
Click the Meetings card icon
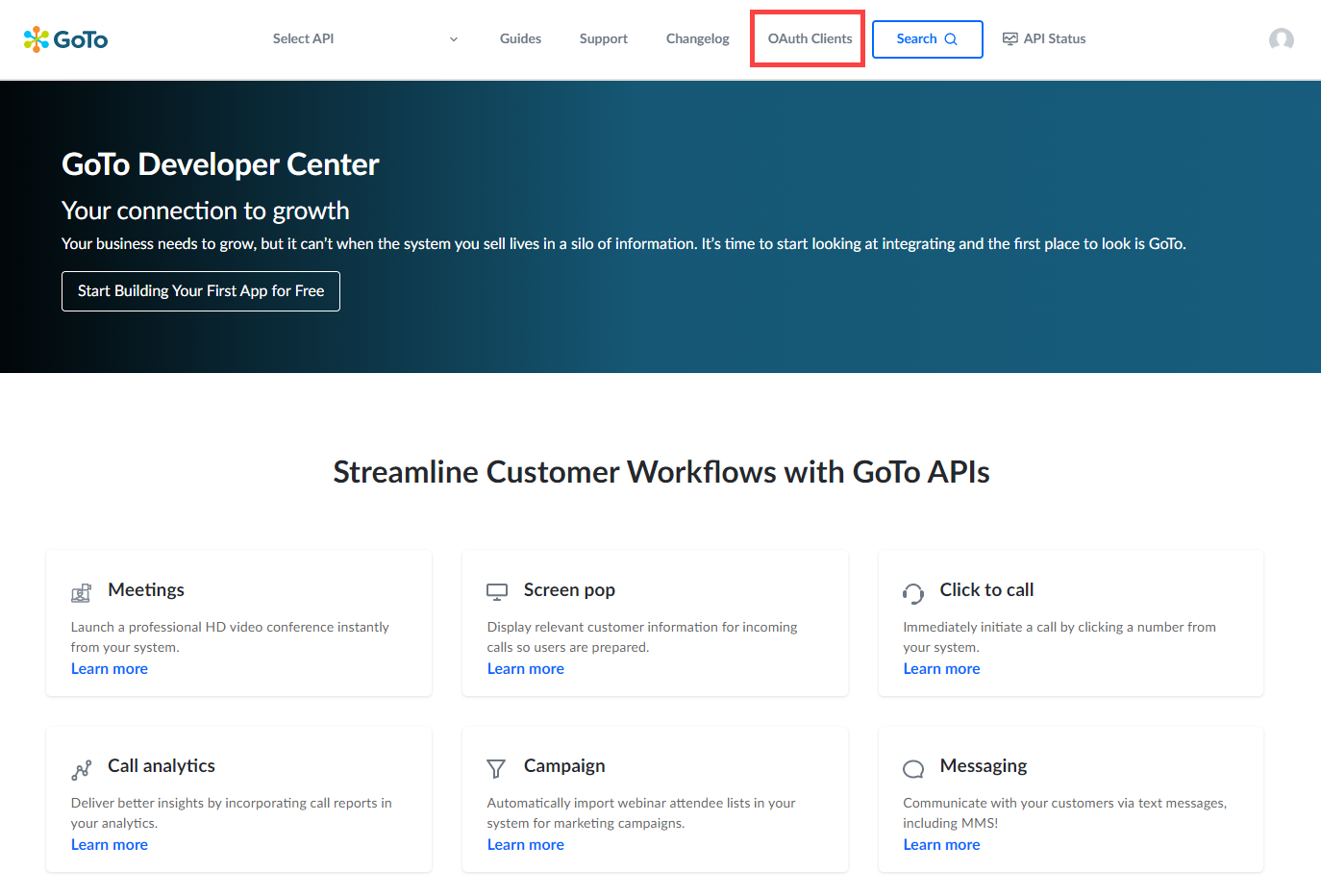[82, 593]
